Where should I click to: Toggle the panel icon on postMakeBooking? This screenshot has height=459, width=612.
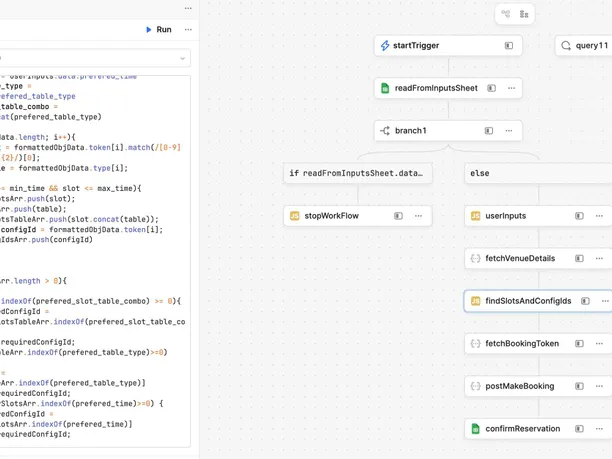pyautogui.click(x=579, y=386)
